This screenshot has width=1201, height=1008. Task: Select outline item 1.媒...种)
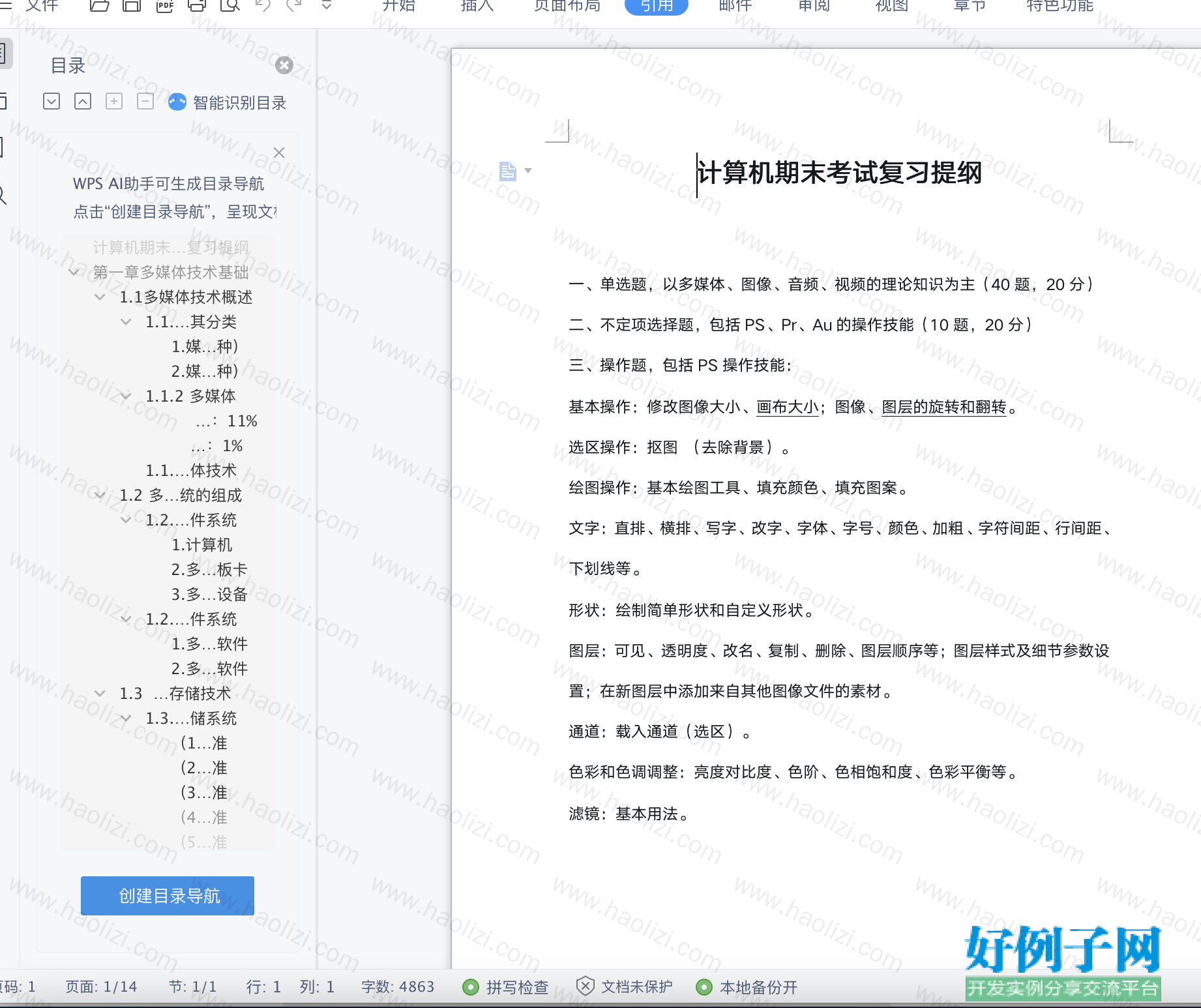point(205,346)
